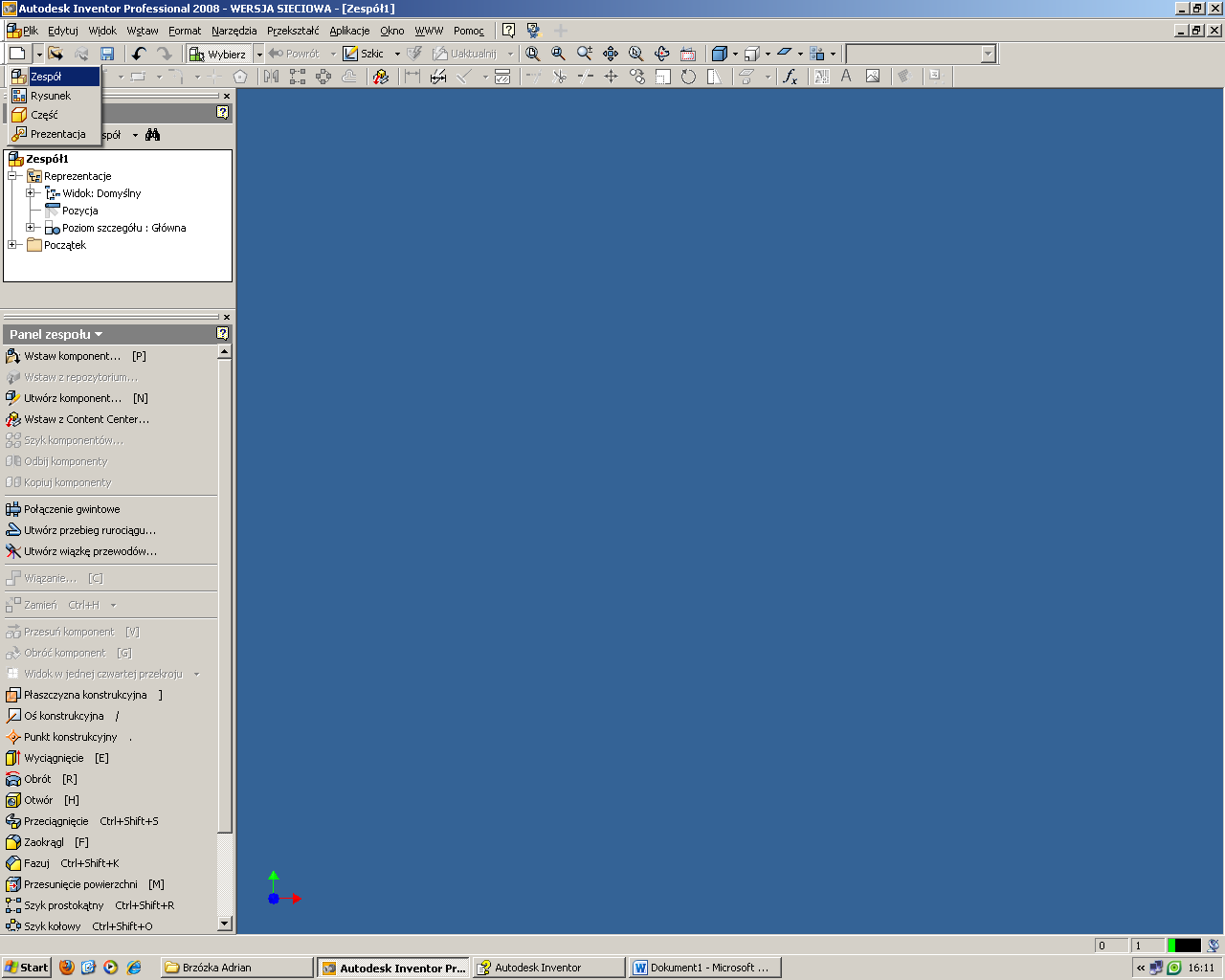1225x980 pixels.
Task: Expand the Poziom szczegółu node
Action: (x=30, y=228)
